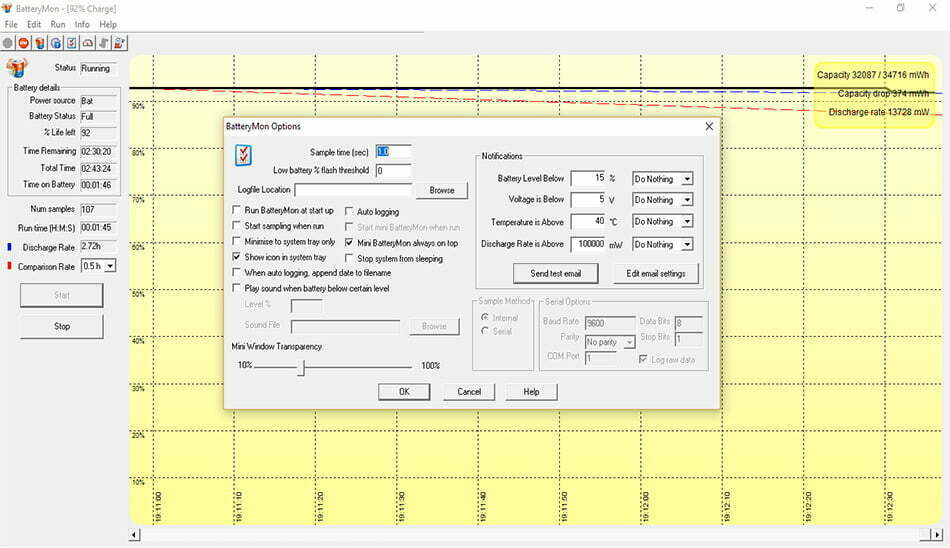Enable Minimise to system tray only
This screenshot has height=548, width=950.
pos(236,241)
